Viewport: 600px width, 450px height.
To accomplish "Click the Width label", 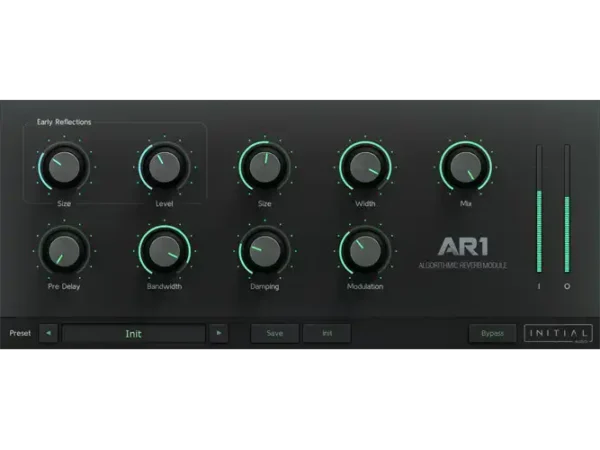I will [365, 204].
